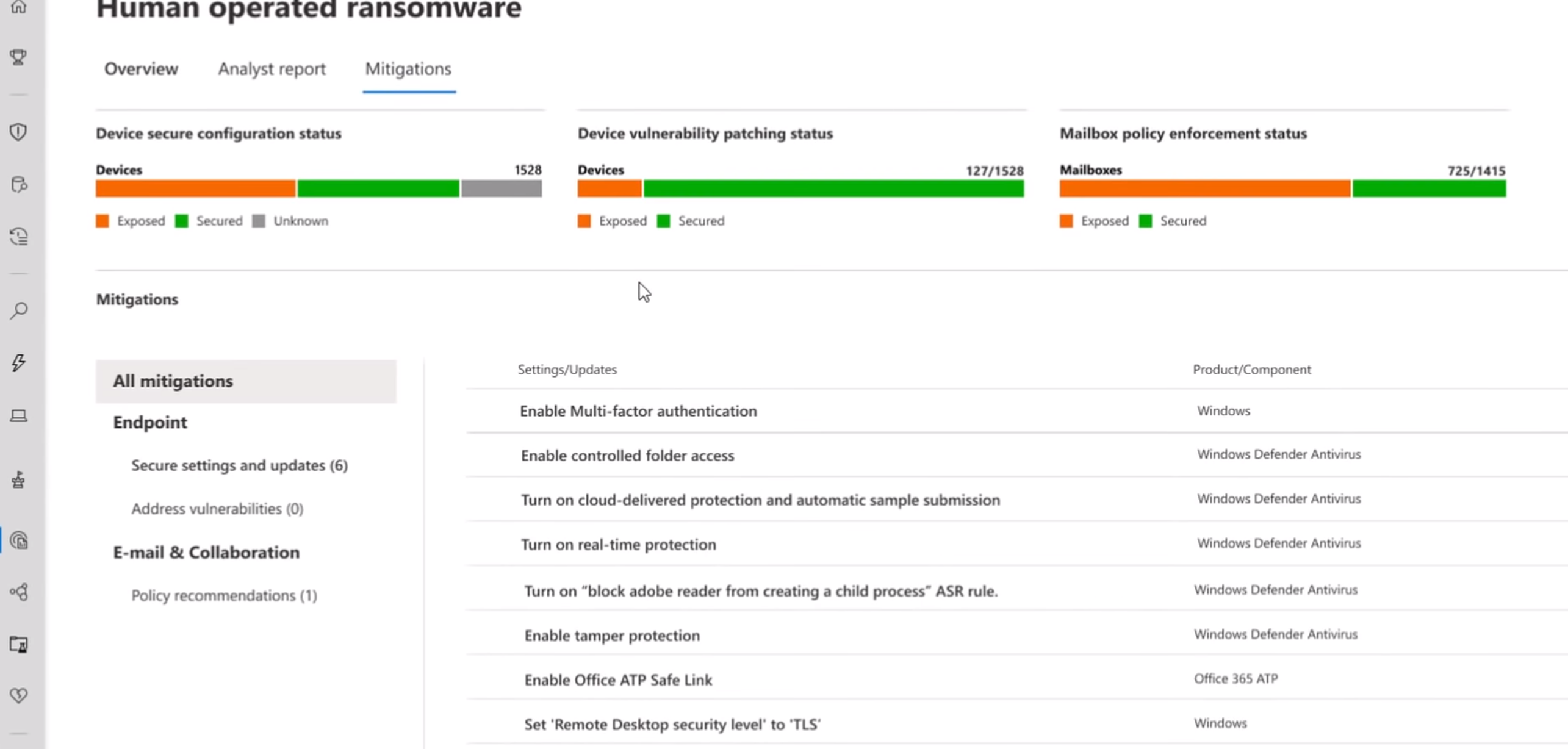Click the Product/Component column header

point(1252,370)
